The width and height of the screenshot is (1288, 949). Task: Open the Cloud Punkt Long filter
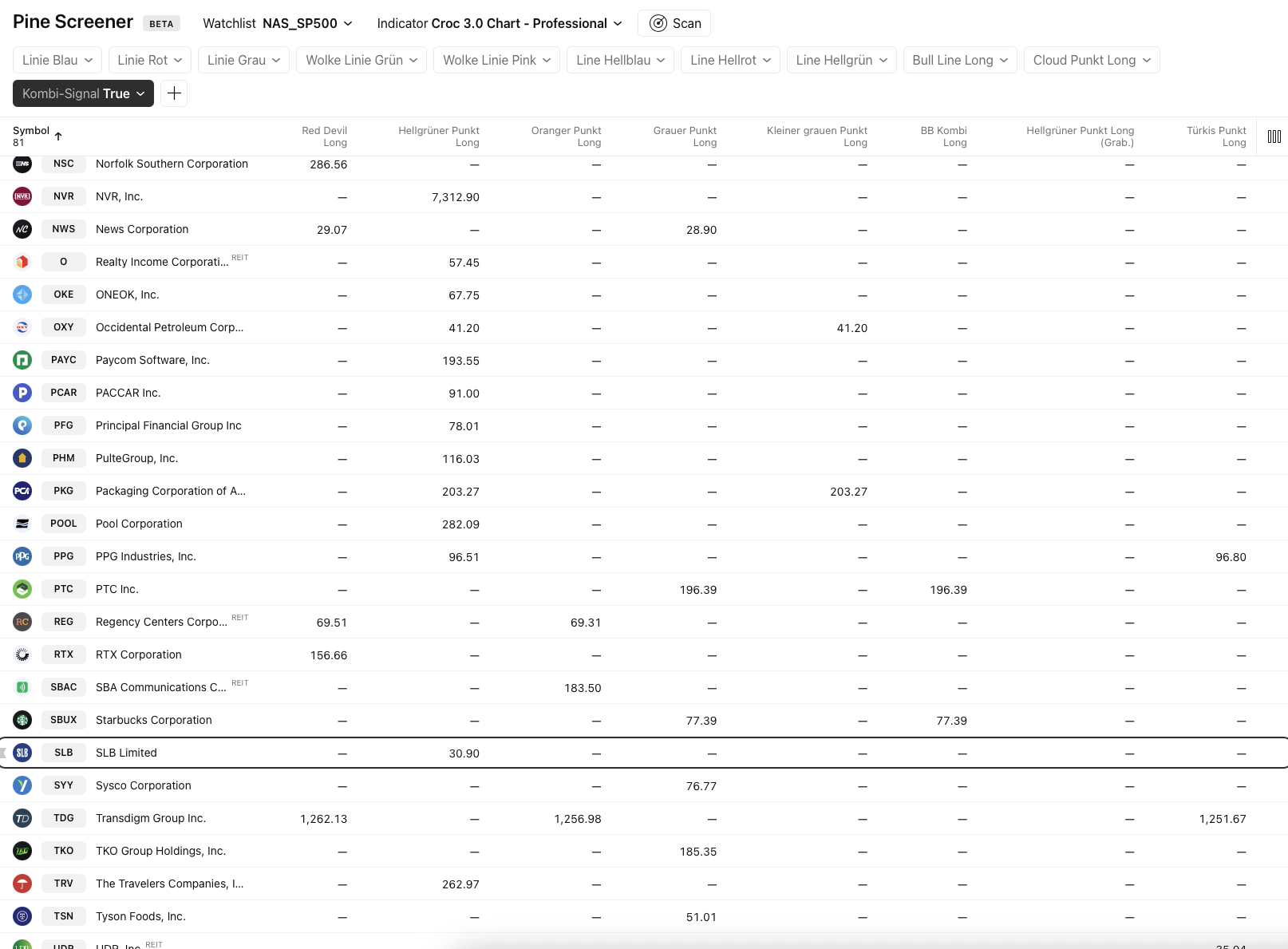click(1091, 60)
